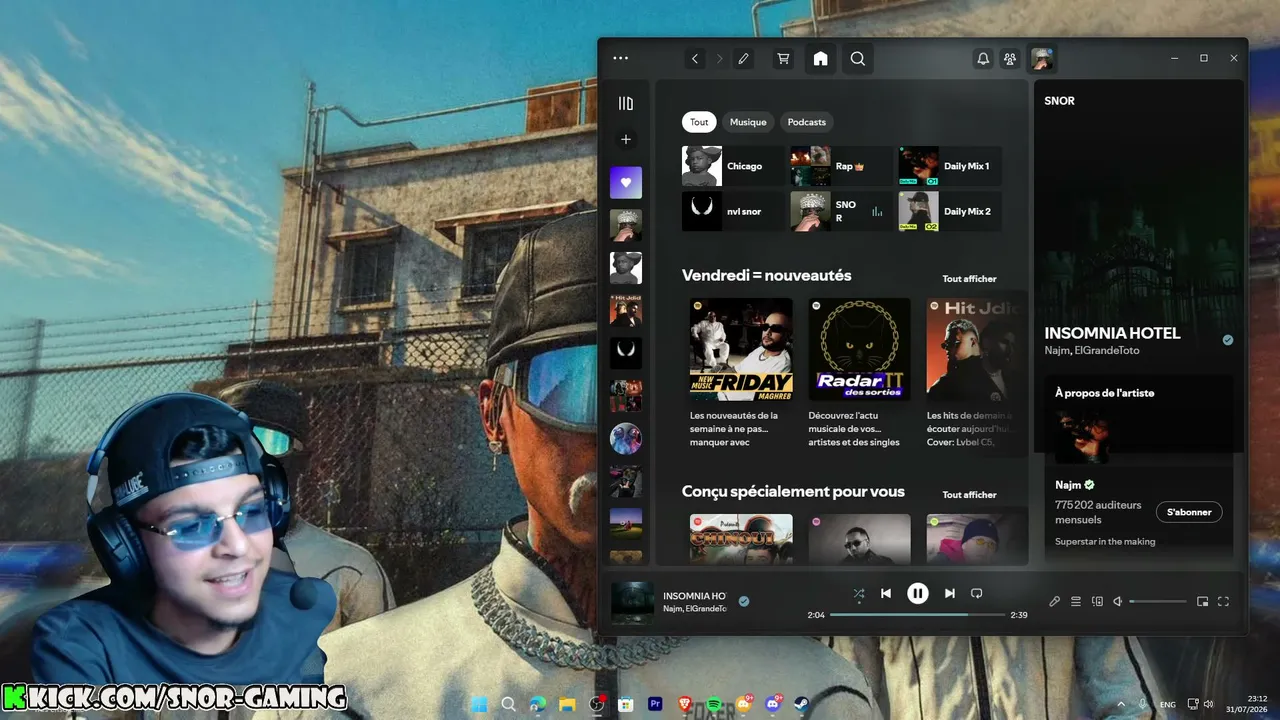Viewport: 1280px width, 720px height.
Task: Show all in Conçu spécialement pour vous
Action: pyautogui.click(x=969, y=495)
